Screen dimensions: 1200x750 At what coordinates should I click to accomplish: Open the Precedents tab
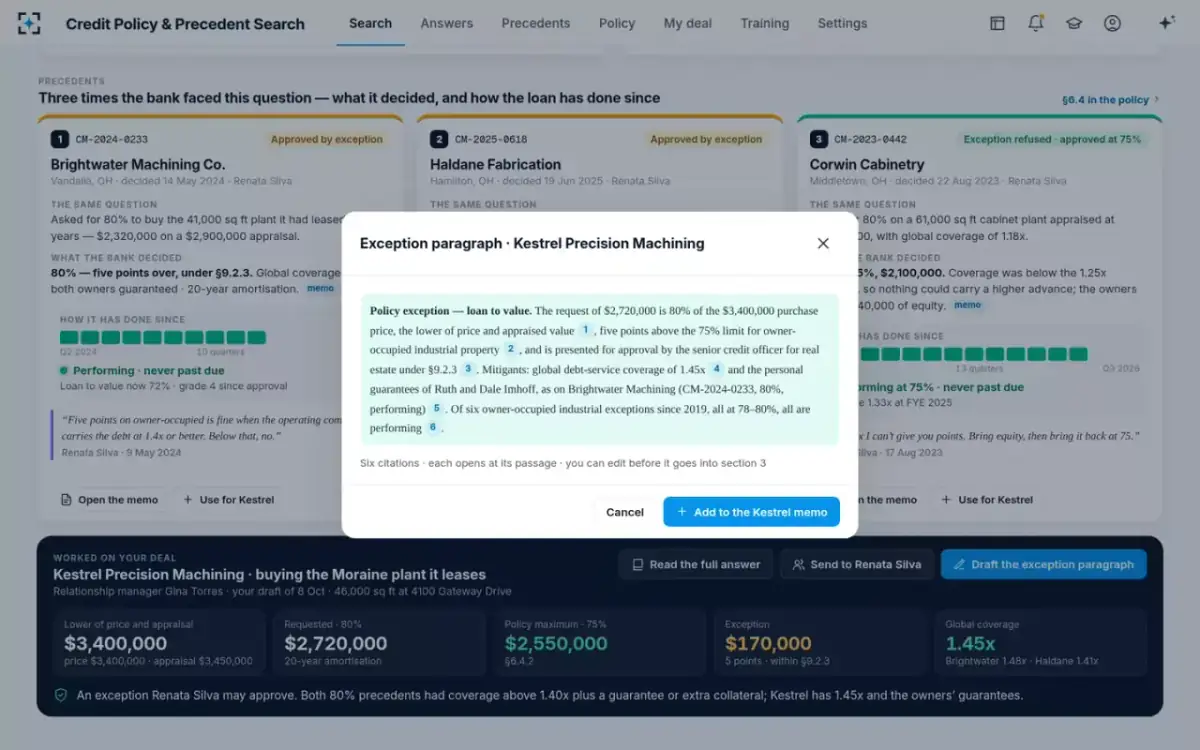536,23
